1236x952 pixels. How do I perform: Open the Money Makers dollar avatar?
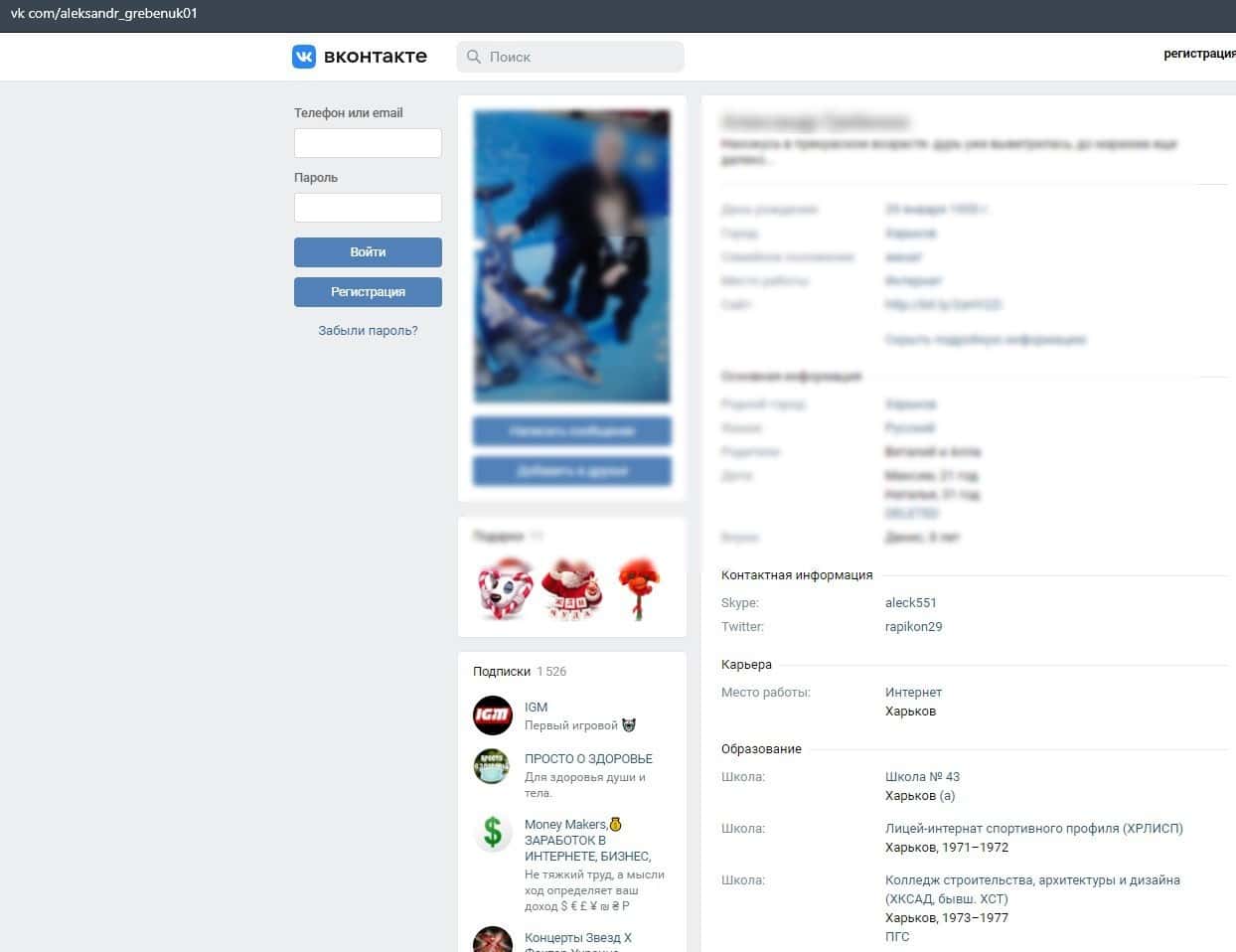tap(492, 833)
